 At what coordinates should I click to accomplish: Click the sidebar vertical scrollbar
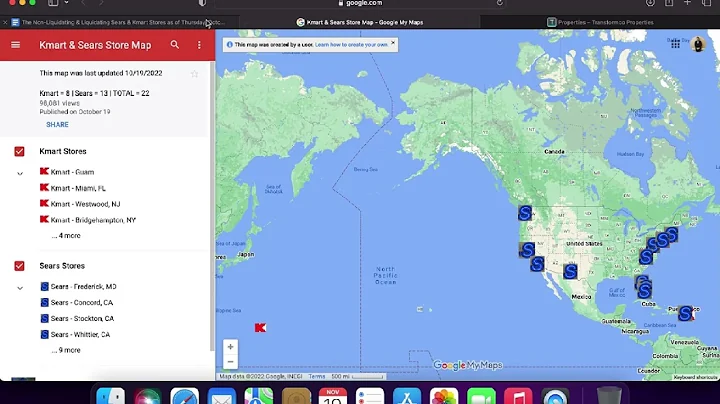pyautogui.click(x=212, y=207)
